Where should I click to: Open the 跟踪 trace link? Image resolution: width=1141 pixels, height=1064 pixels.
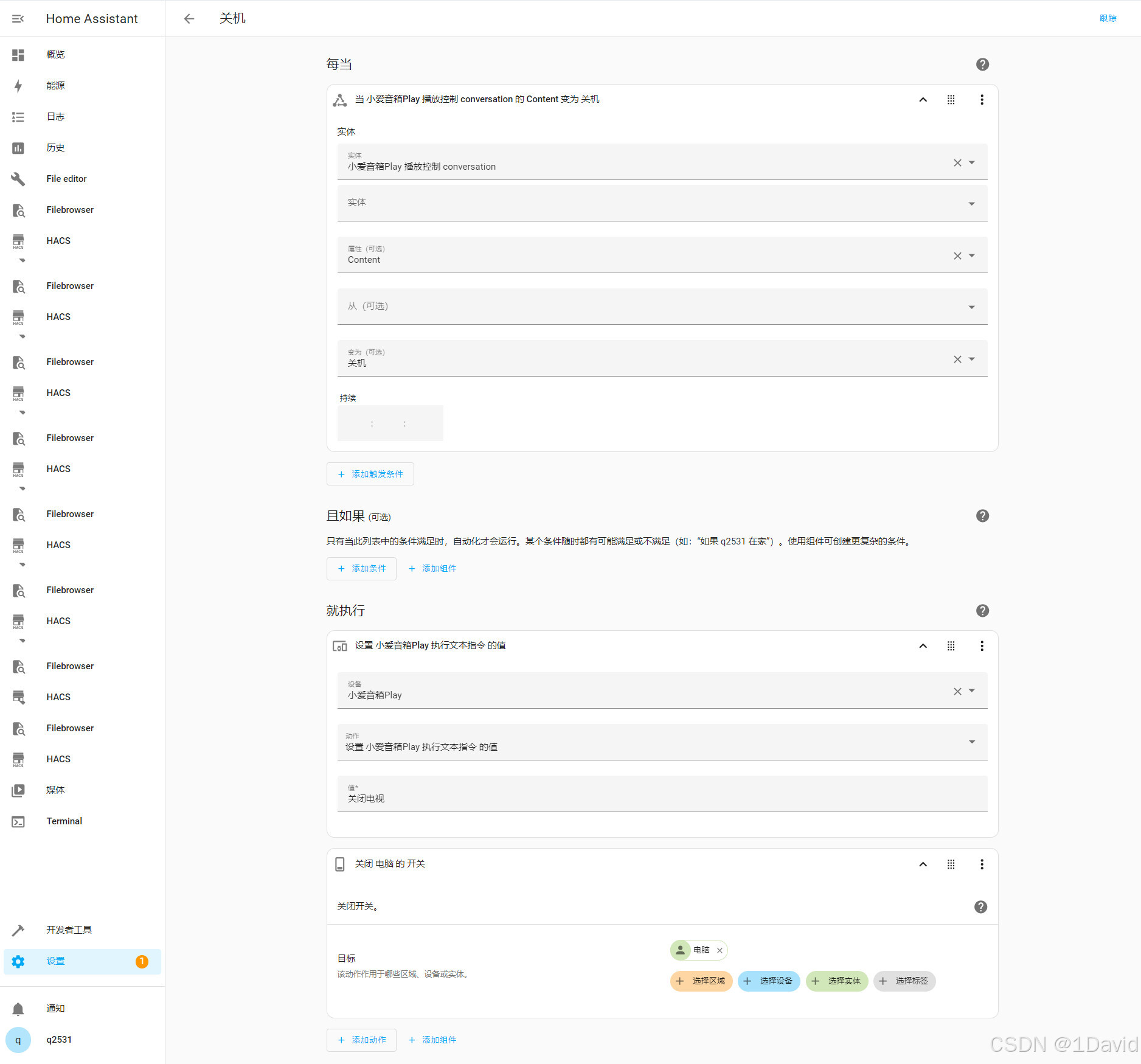tap(1108, 19)
